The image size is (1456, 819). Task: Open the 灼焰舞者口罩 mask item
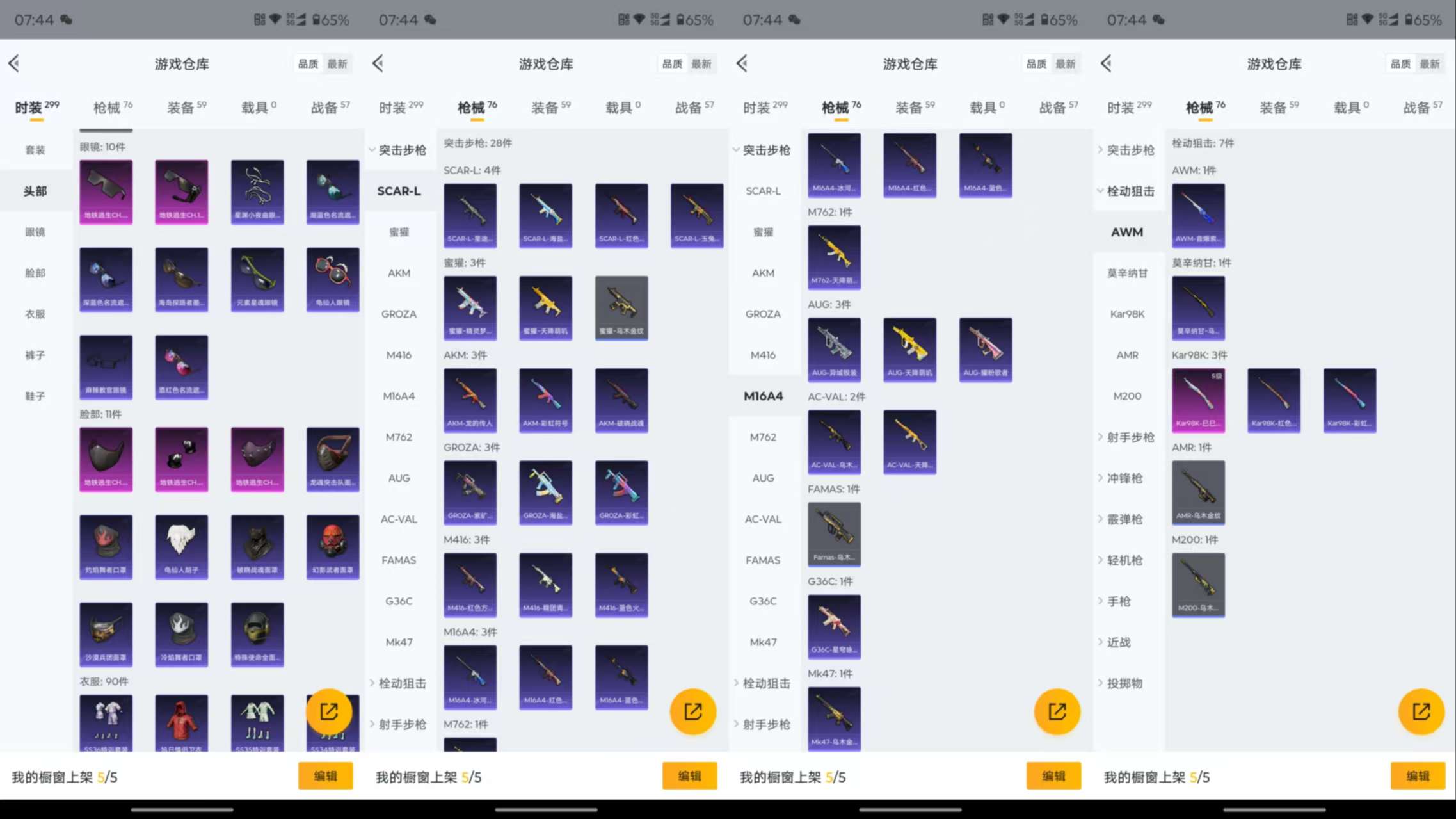click(106, 547)
